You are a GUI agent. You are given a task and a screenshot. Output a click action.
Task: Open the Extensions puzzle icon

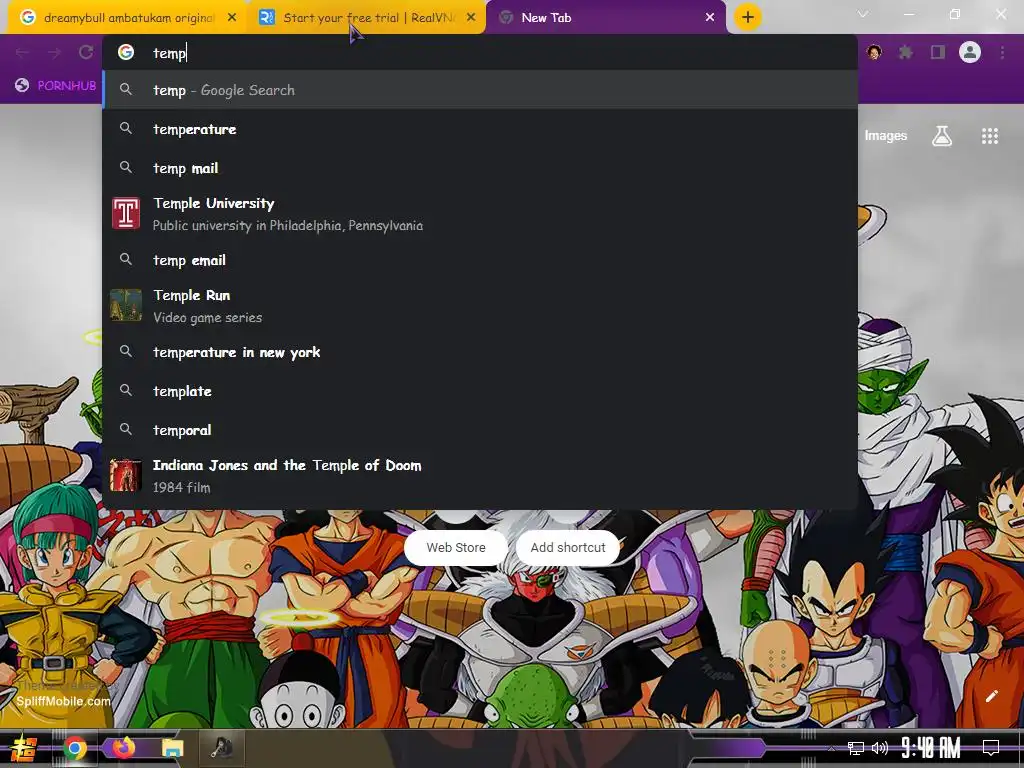tap(906, 52)
